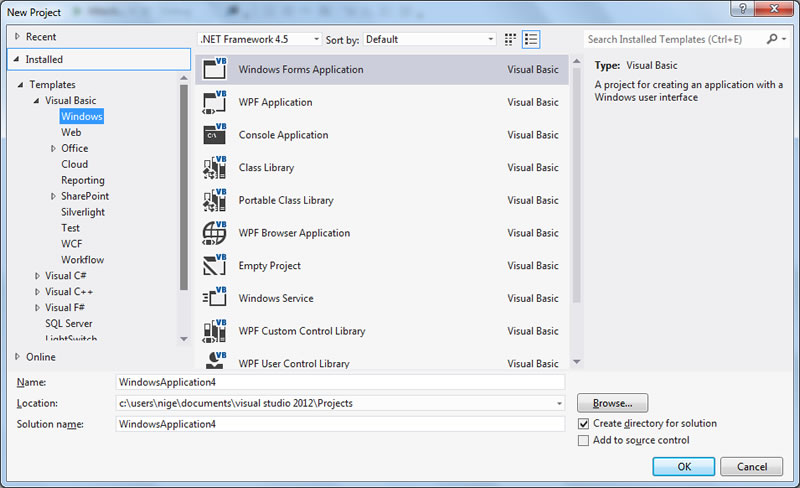The image size is (800, 488).
Task: Switch to medium icons list view
Action: (531, 39)
